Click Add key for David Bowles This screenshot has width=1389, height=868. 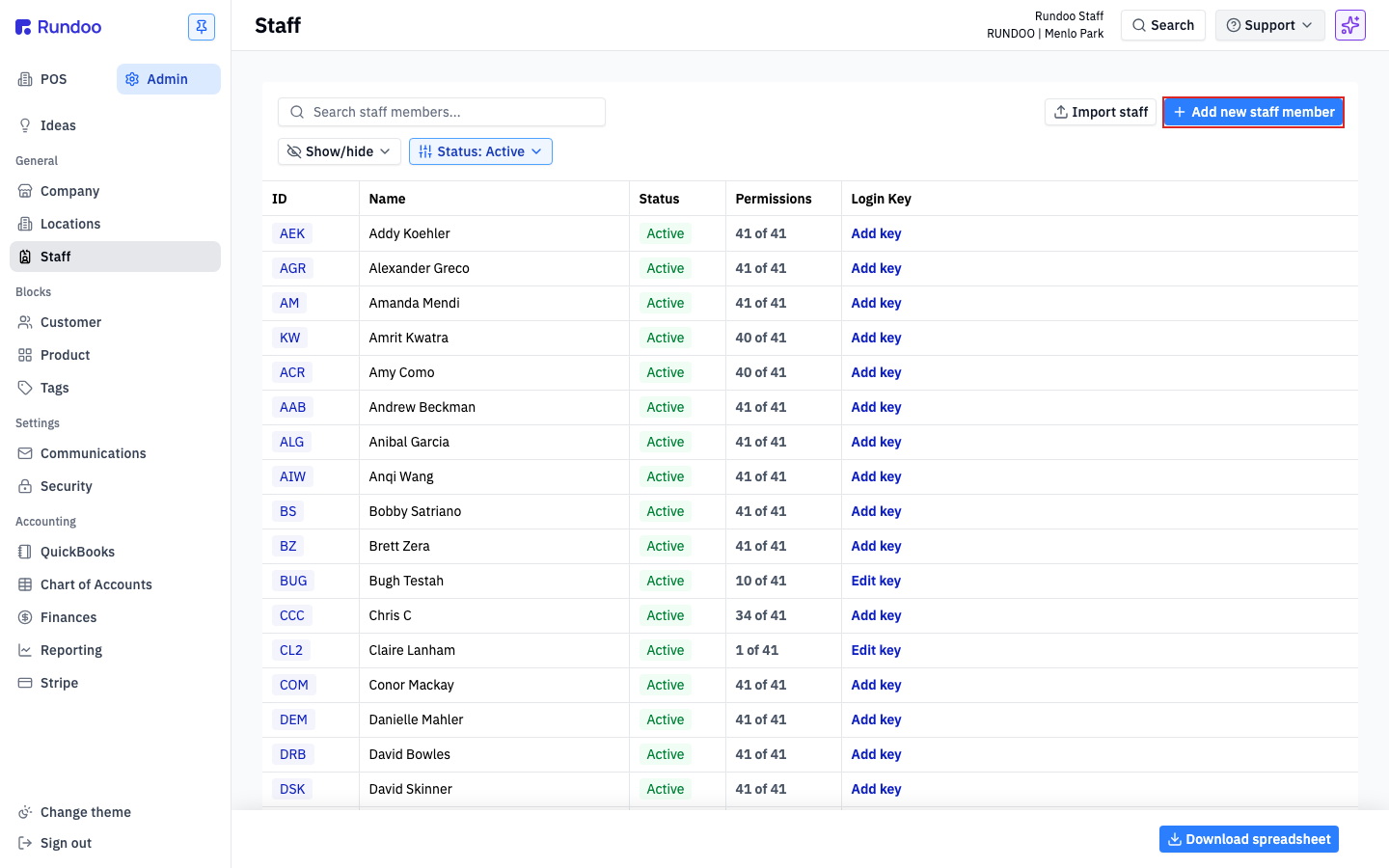click(x=876, y=754)
